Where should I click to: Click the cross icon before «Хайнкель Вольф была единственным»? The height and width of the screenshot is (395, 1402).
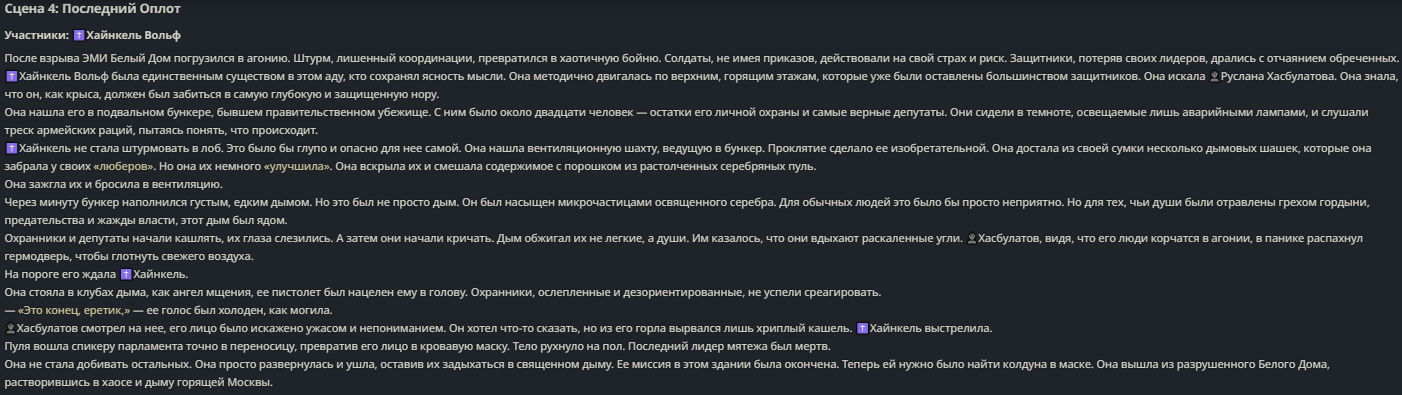pyautogui.click(x=11, y=76)
